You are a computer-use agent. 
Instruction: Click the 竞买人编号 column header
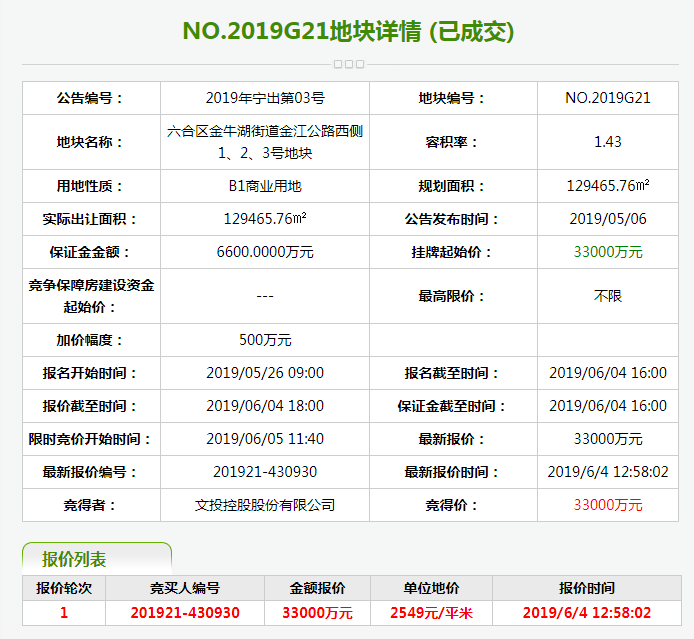point(185,588)
